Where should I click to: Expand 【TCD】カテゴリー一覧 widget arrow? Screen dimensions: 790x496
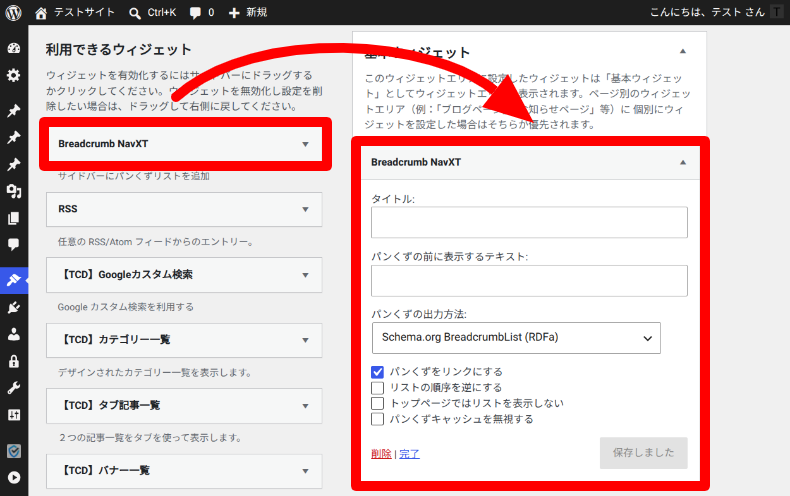[305, 340]
